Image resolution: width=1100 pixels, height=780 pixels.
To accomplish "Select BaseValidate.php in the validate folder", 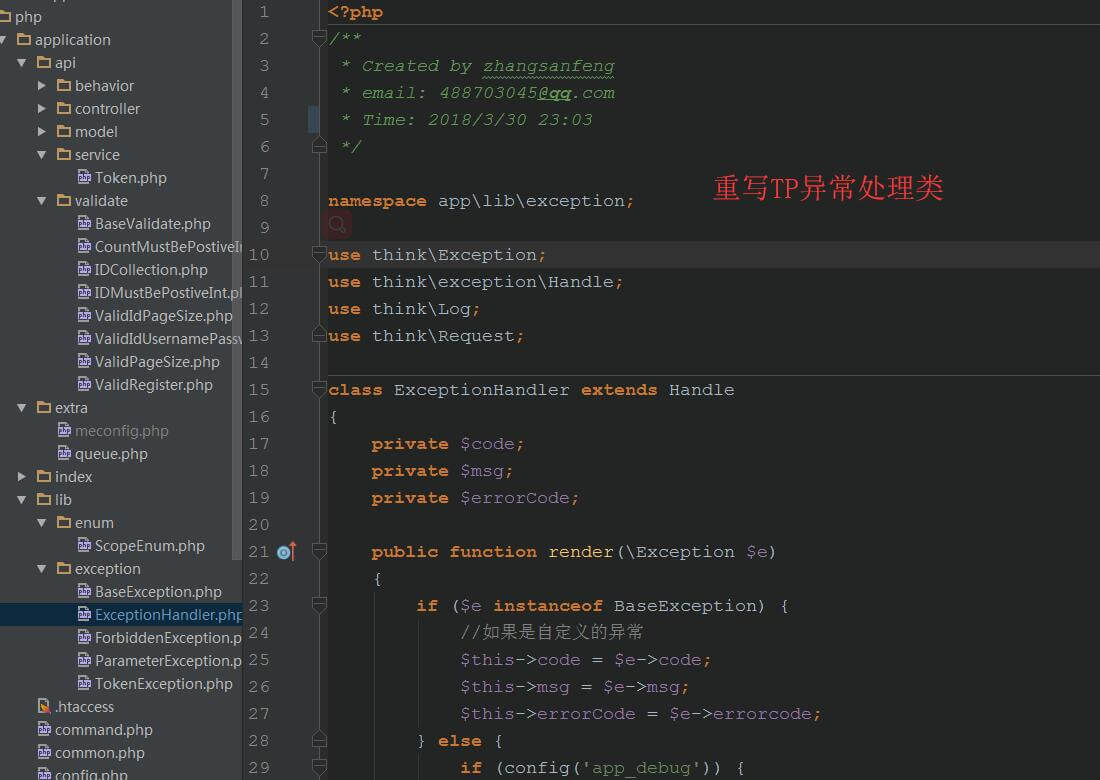I will click(152, 224).
